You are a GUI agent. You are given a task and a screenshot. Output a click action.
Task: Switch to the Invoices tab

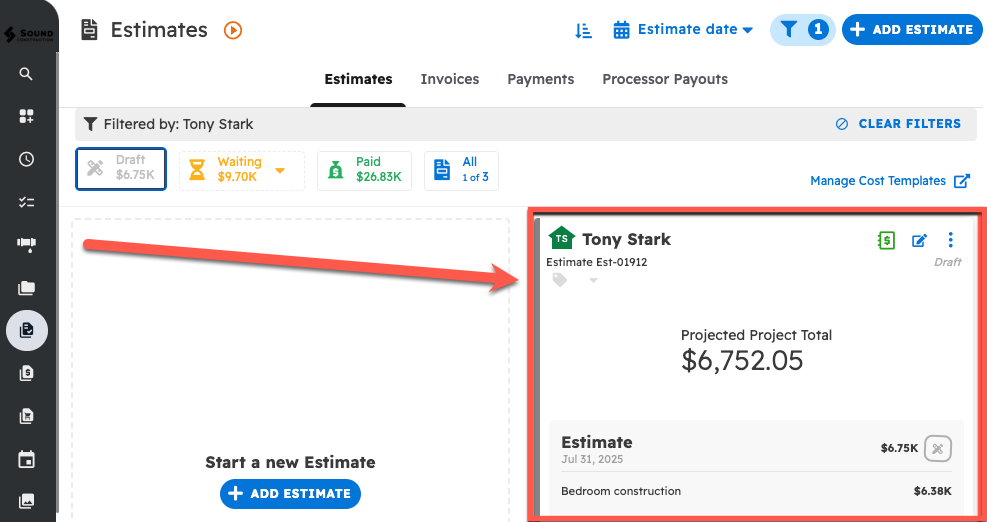449,79
